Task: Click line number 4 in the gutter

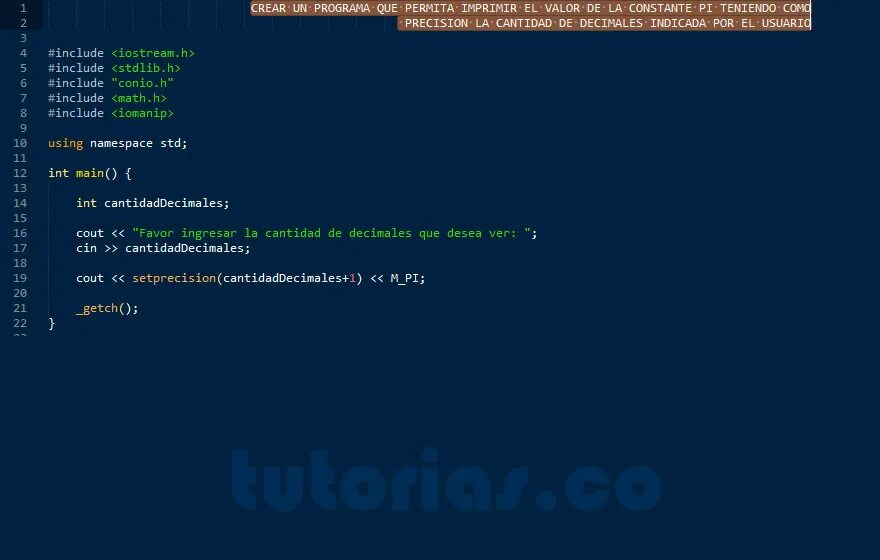Action: [23, 53]
